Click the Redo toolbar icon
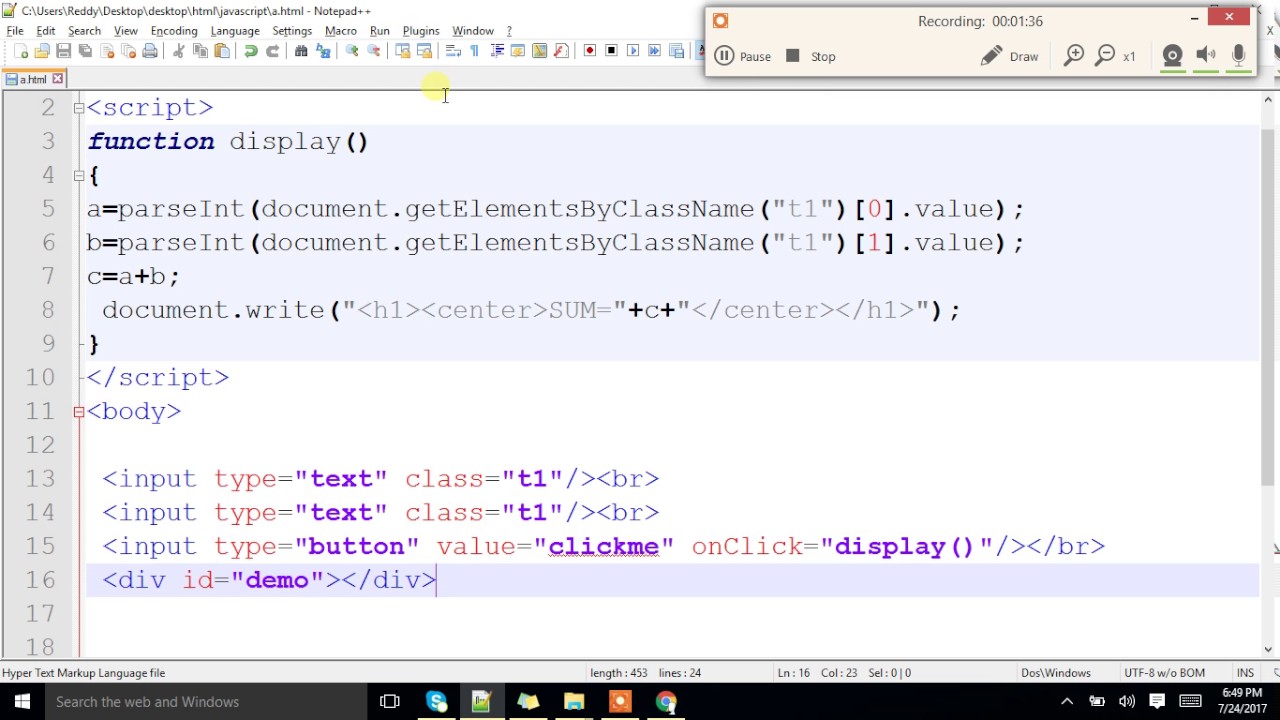 coord(272,51)
